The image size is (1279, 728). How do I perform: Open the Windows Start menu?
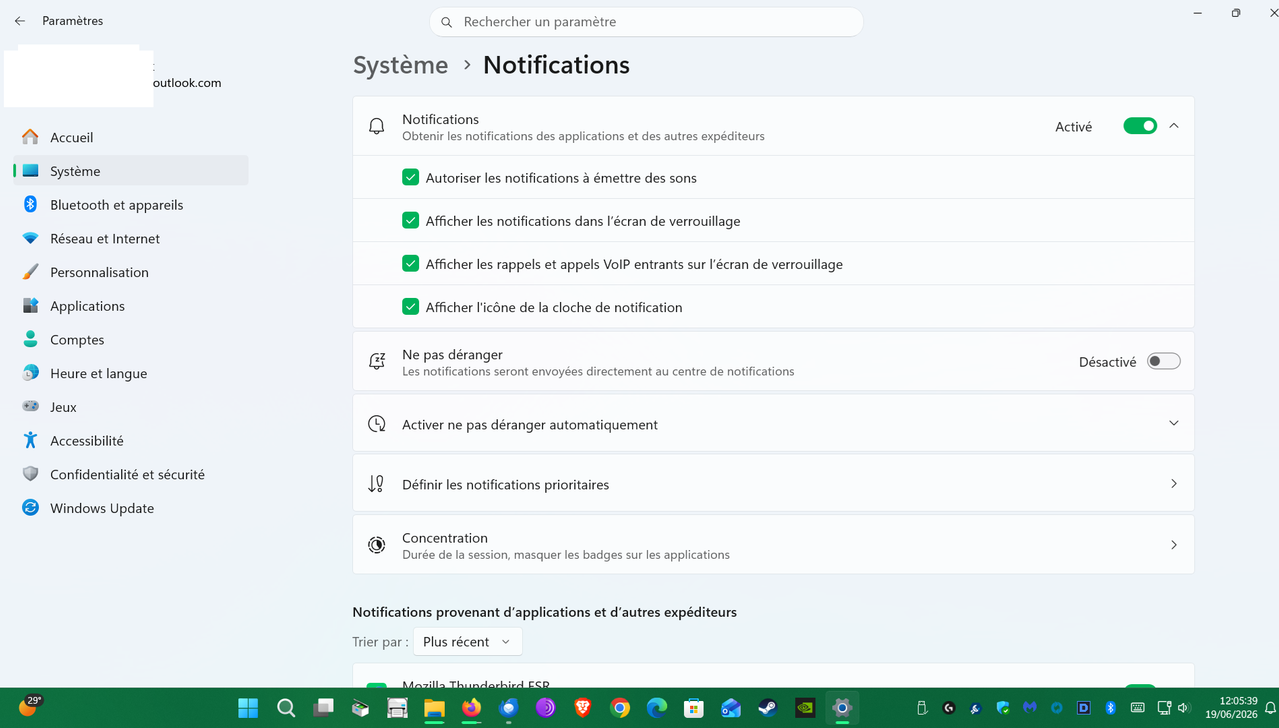(x=248, y=708)
